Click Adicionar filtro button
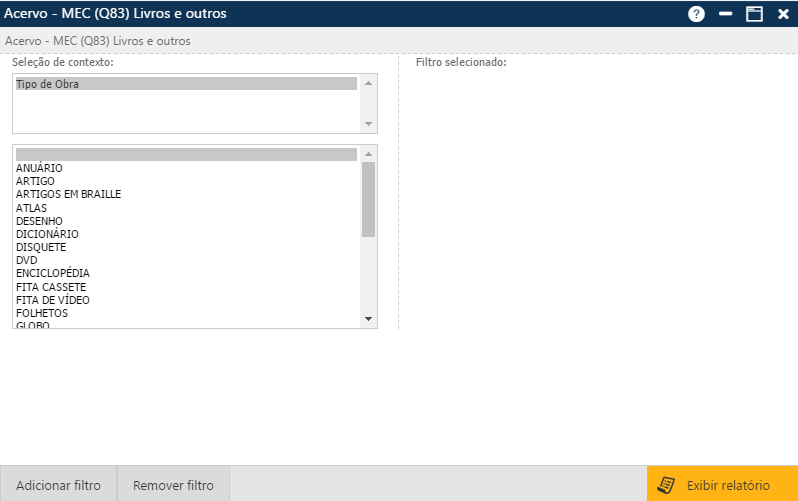Viewport: 798px width, 501px height. pyautogui.click(x=58, y=484)
